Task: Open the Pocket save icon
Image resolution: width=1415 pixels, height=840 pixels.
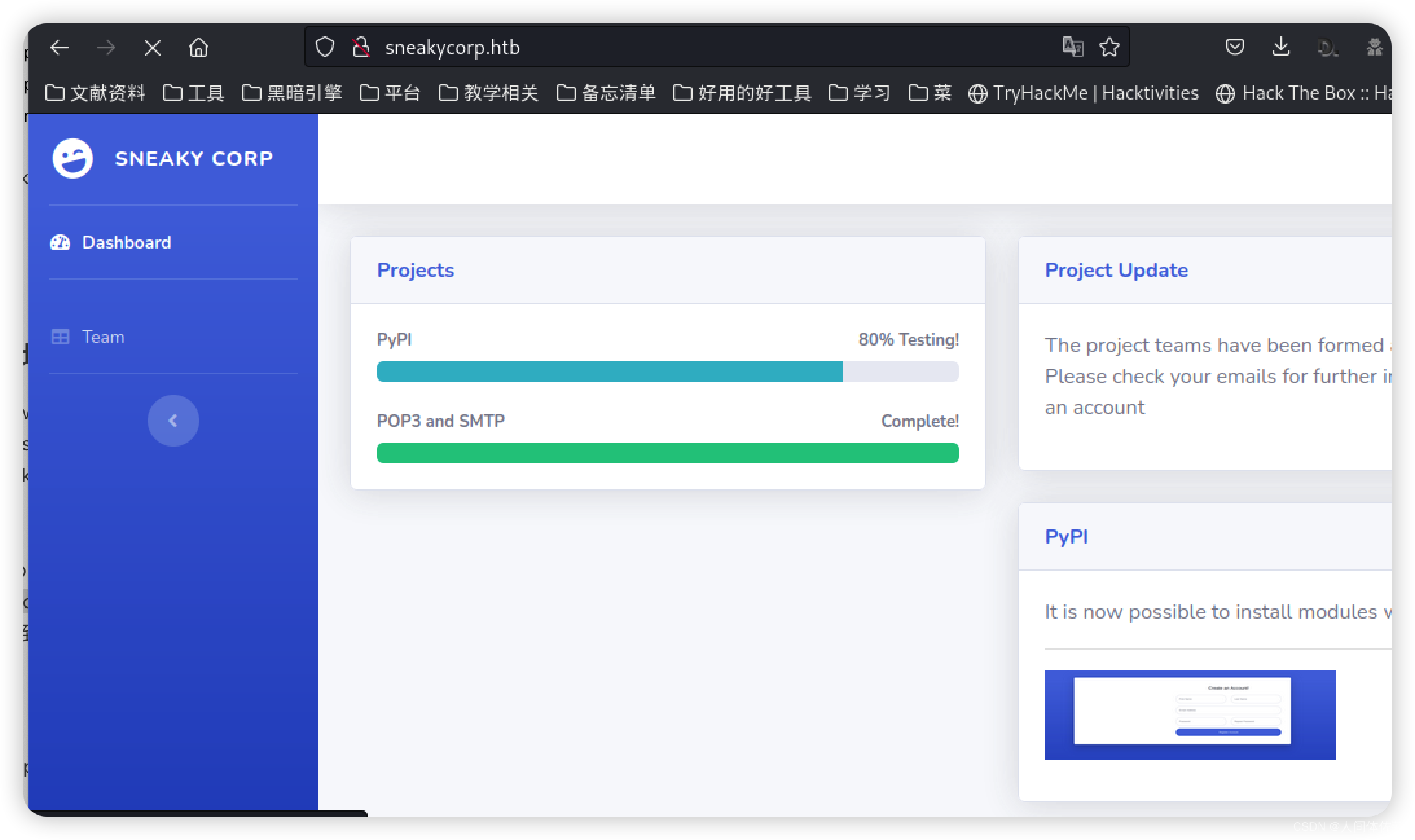Action: (1234, 47)
